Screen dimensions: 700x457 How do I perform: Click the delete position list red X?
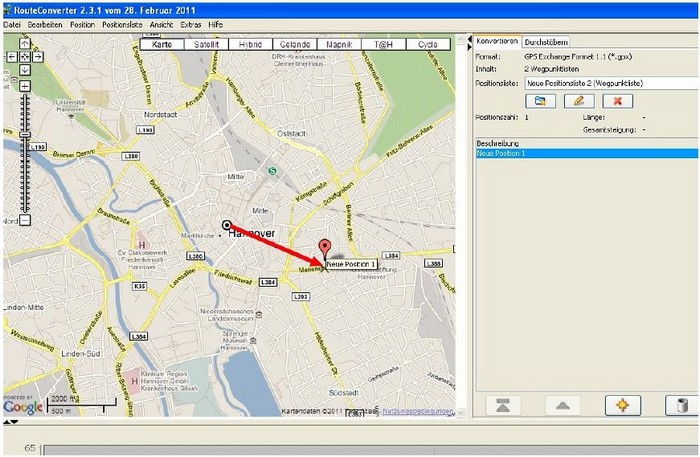point(618,101)
